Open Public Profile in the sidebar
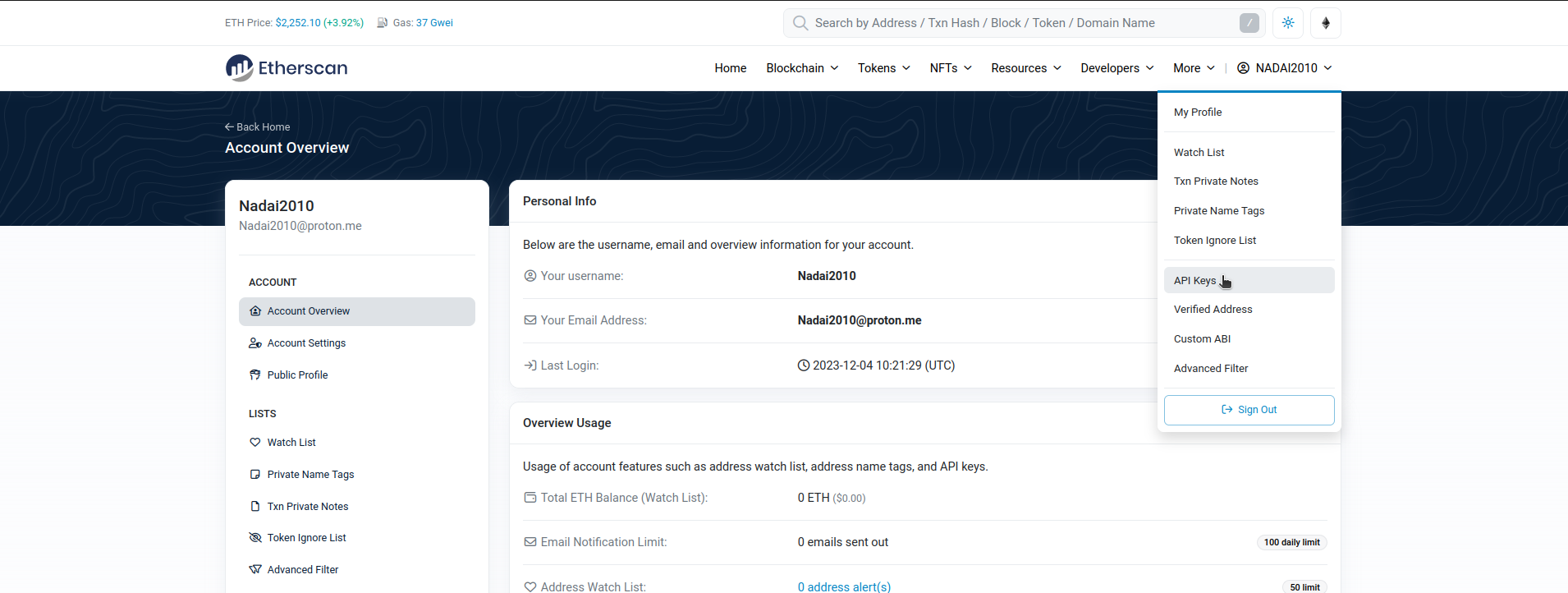 tap(357, 375)
